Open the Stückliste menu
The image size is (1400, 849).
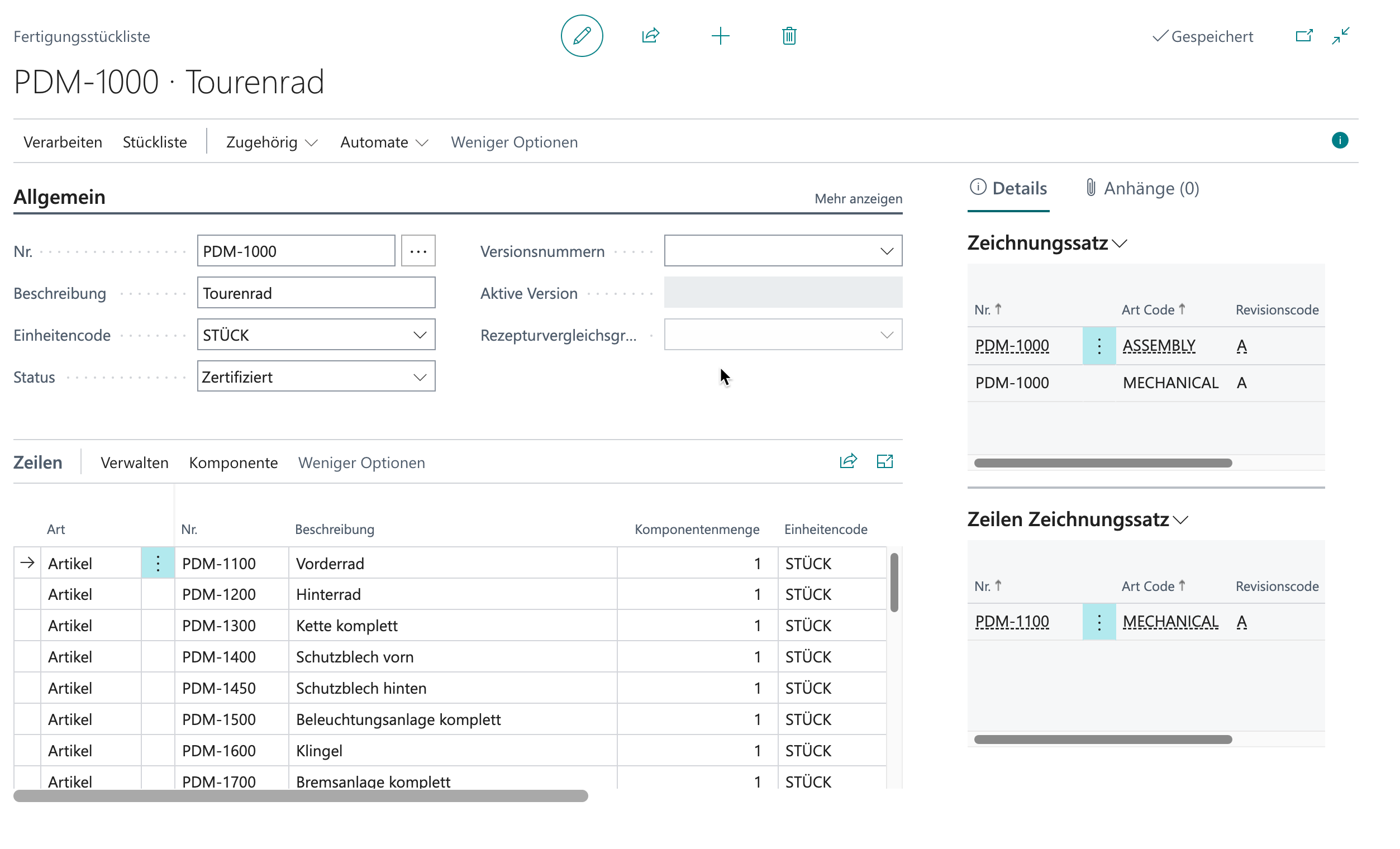click(x=155, y=142)
